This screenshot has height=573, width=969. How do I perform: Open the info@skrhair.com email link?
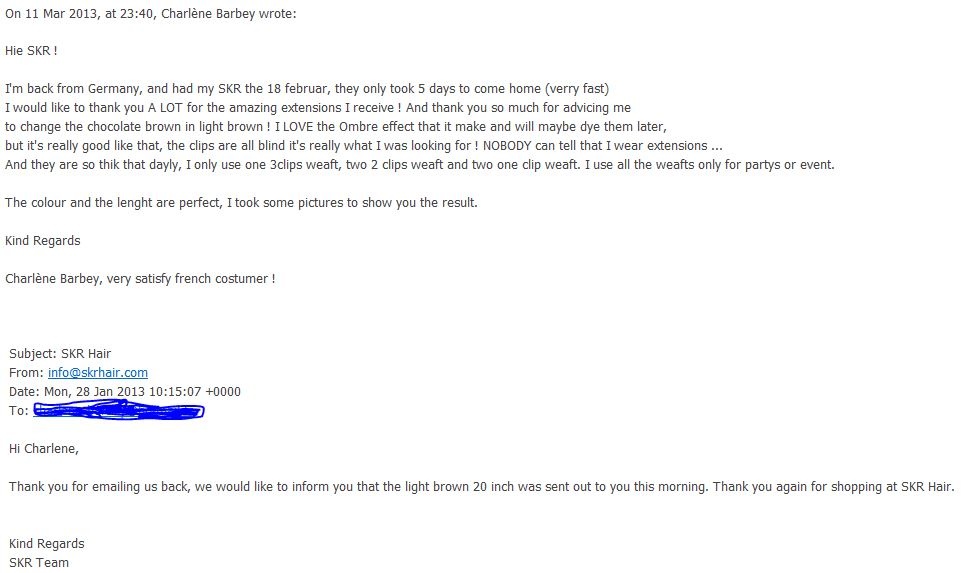(x=97, y=373)
